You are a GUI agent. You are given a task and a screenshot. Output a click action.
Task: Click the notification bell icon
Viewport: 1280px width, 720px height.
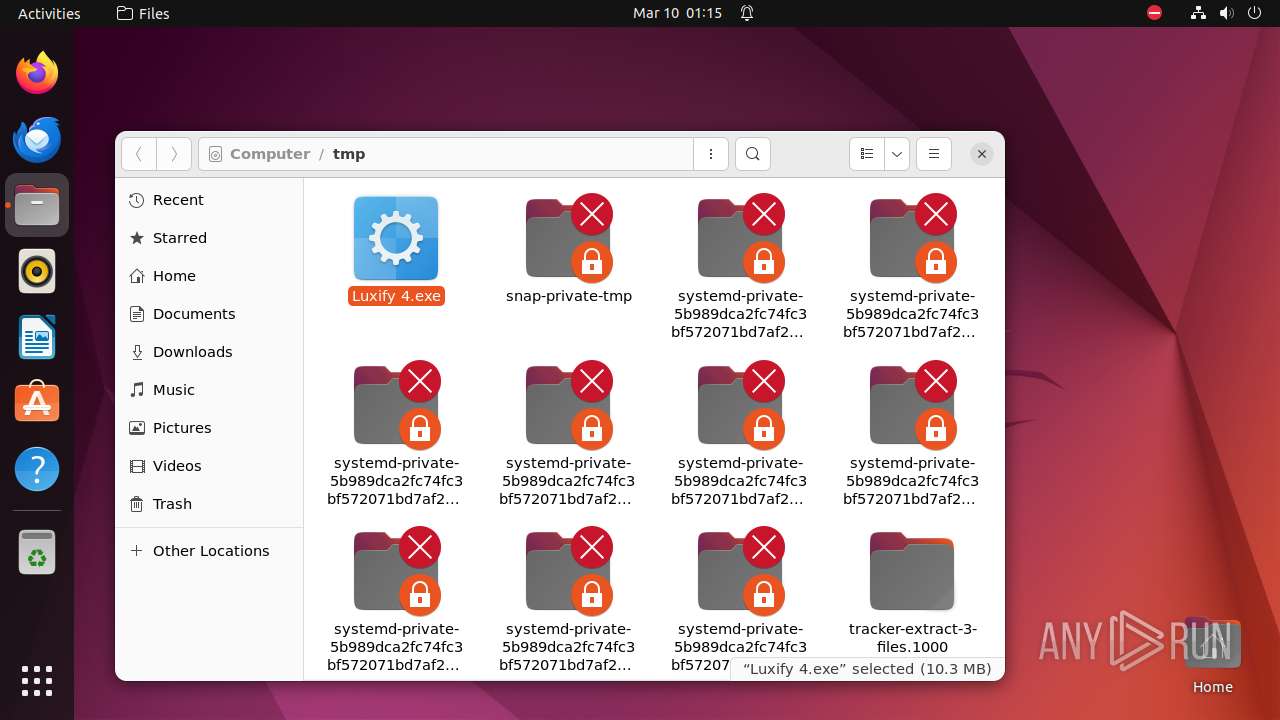pos(747,13)
